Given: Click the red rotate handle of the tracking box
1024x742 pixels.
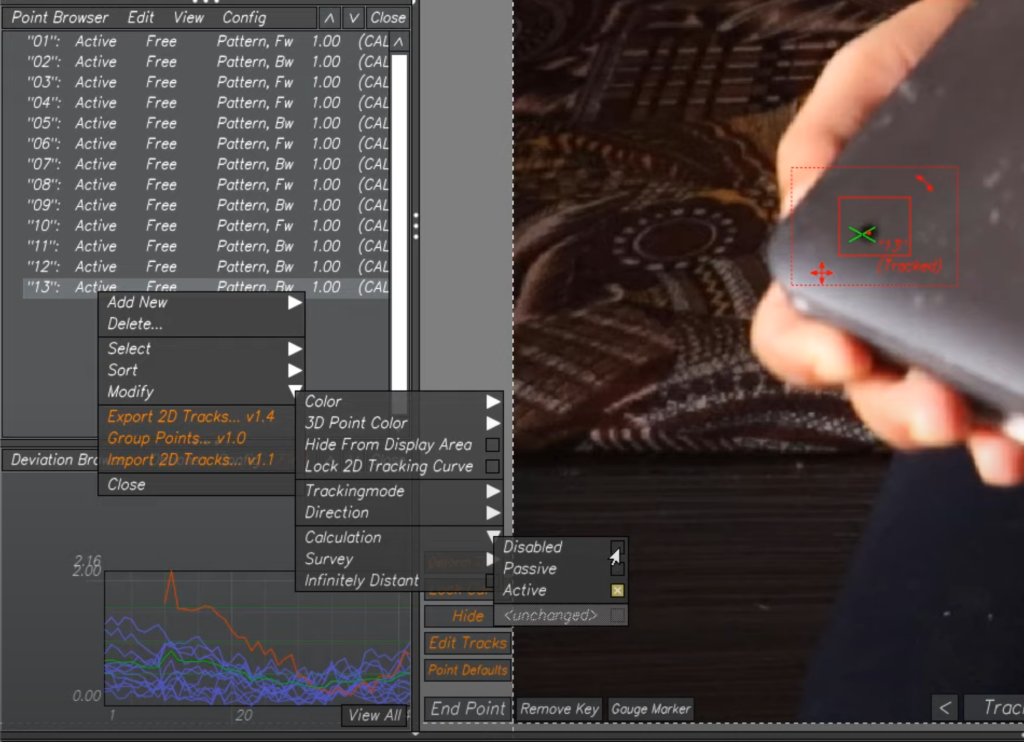Looking at the screenshot, I should click(924, 183).
